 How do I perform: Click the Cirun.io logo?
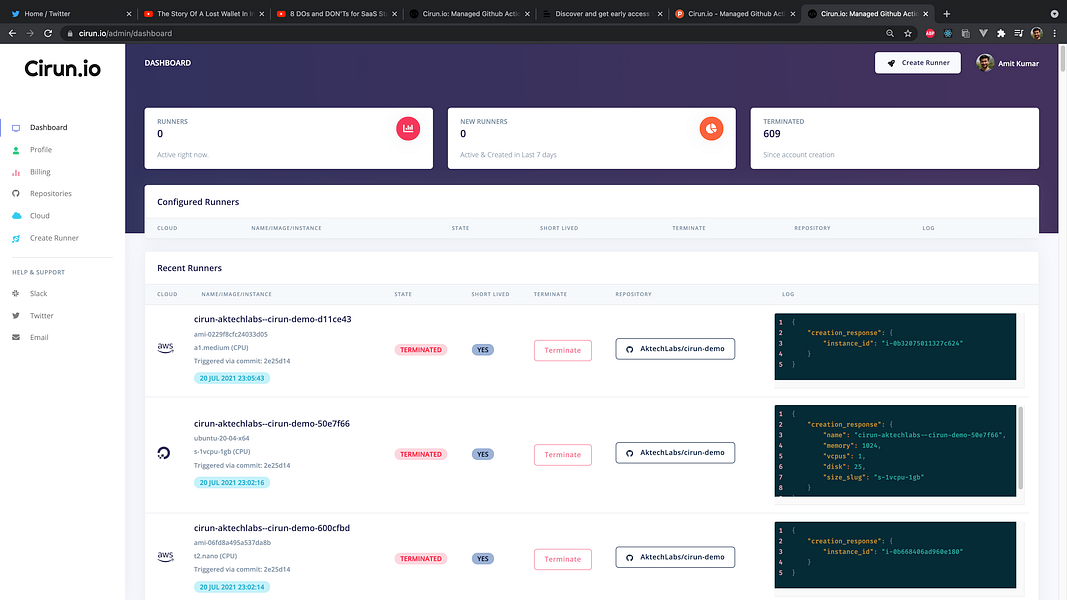tap(63, 69)
